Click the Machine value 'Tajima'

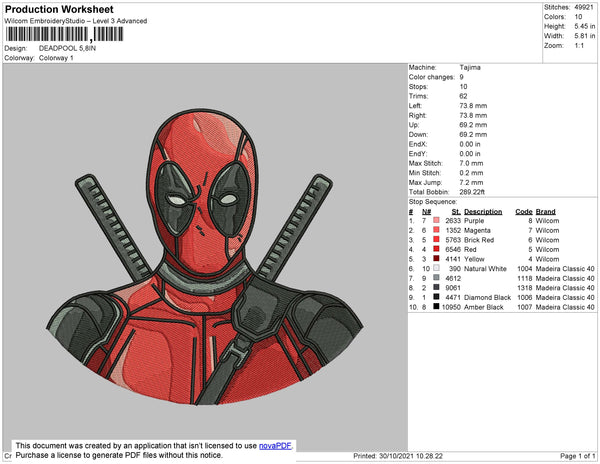click(x=470, y=67)
